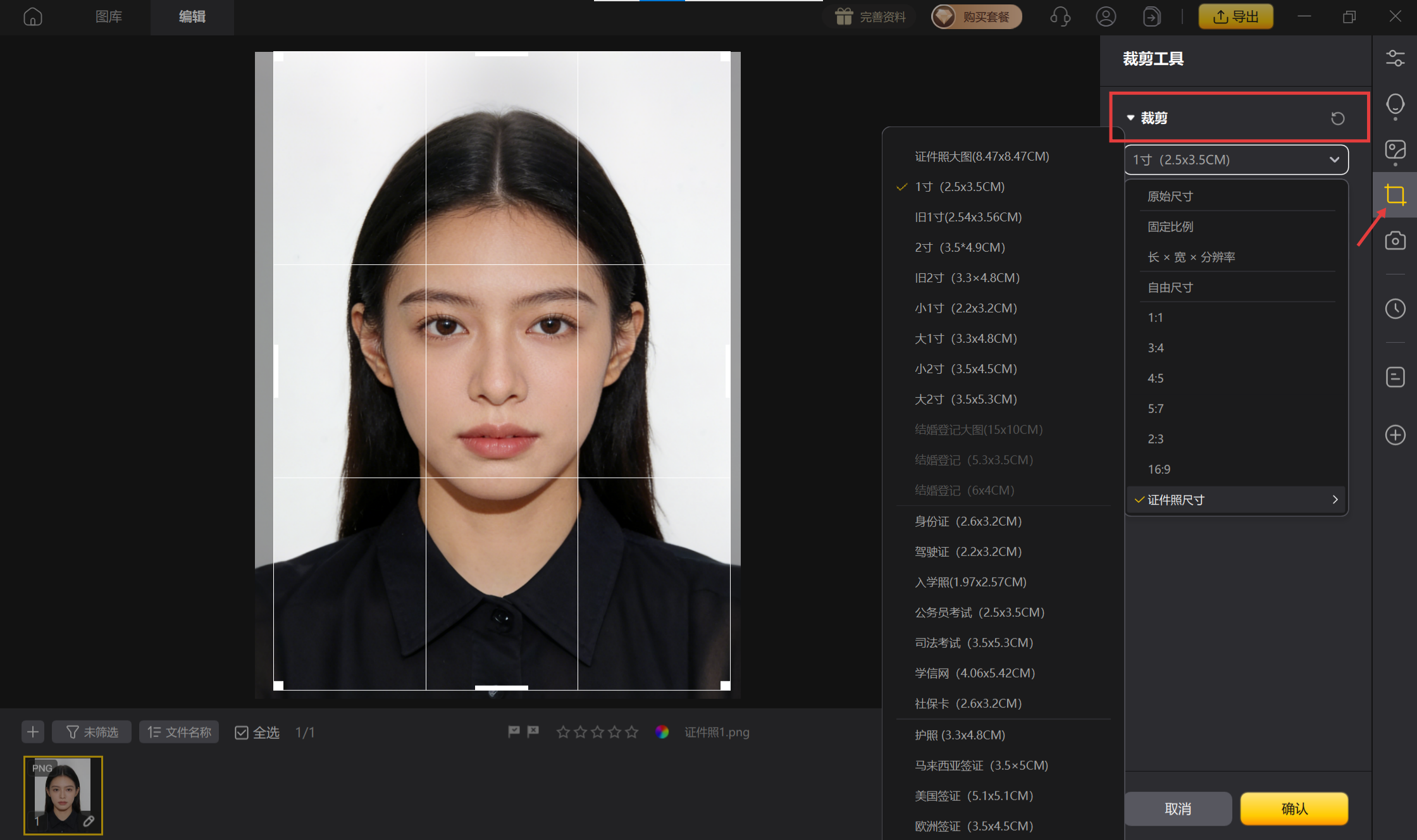Click the user account profile icon
This screenshot has width=1417, height=840.
(x=1106, y=17)
